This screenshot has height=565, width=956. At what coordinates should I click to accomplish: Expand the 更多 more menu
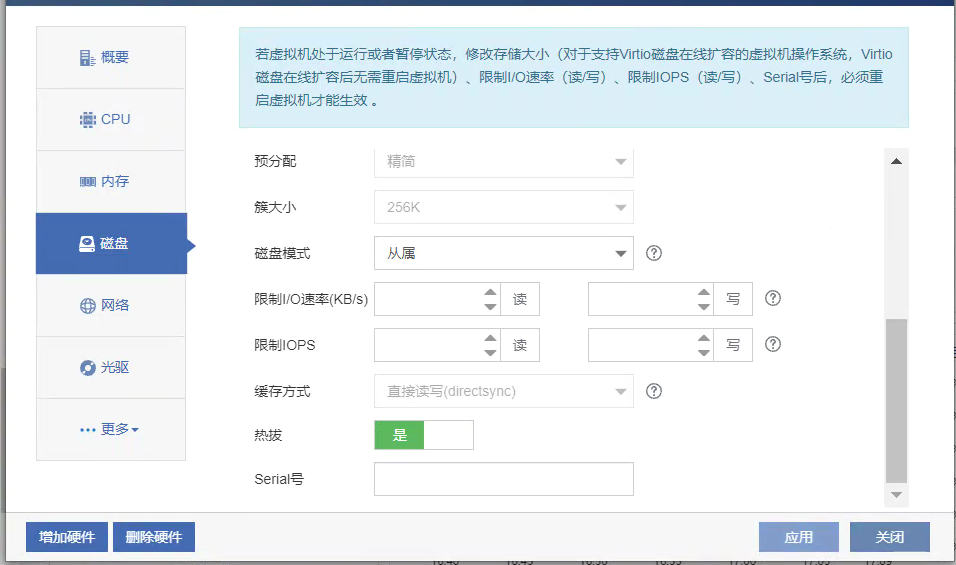pyautogui.click(x=111, y=430)
